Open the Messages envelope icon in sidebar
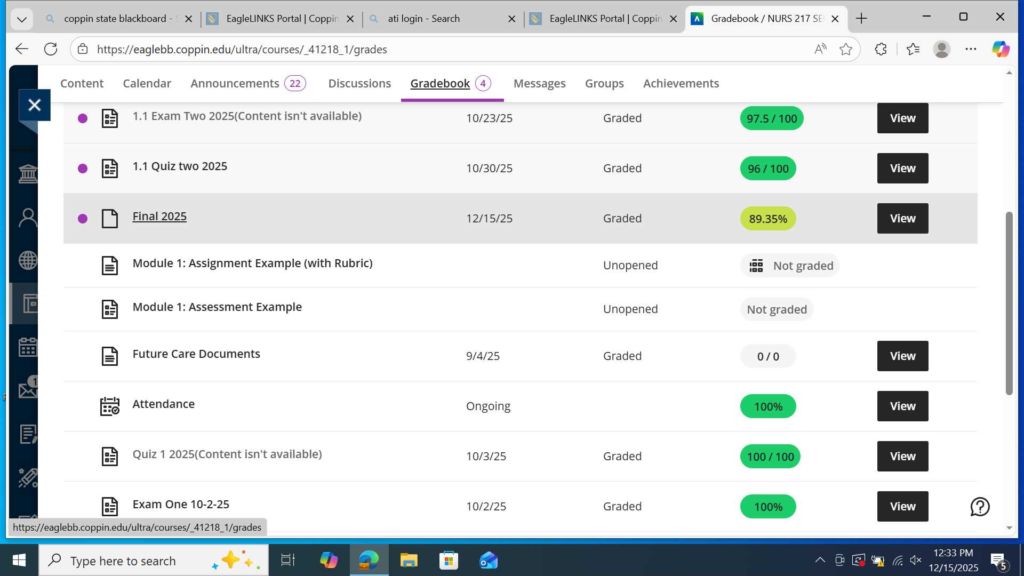 pos(28,390)
